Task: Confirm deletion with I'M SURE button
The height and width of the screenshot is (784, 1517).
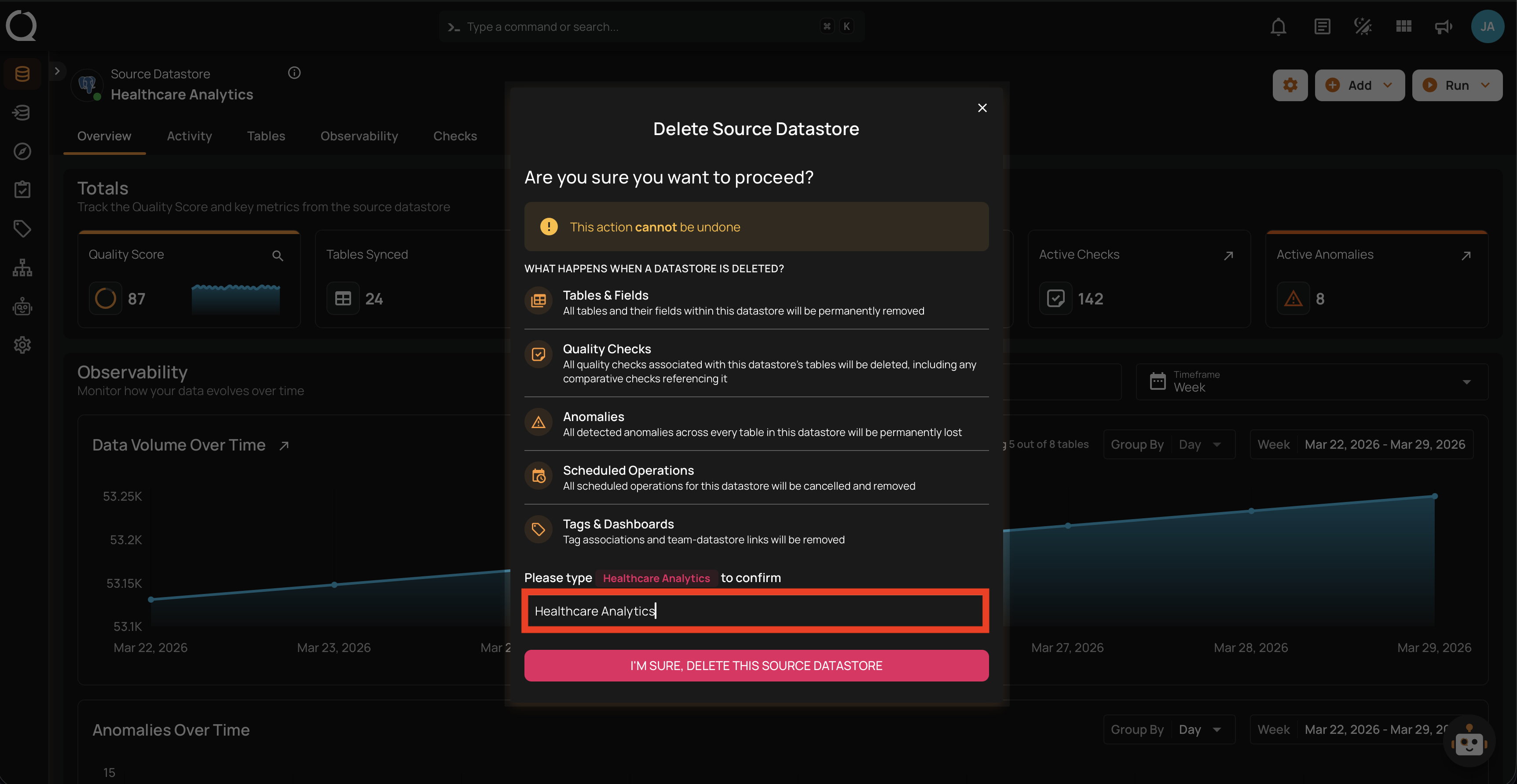Action: coord(755,666)
